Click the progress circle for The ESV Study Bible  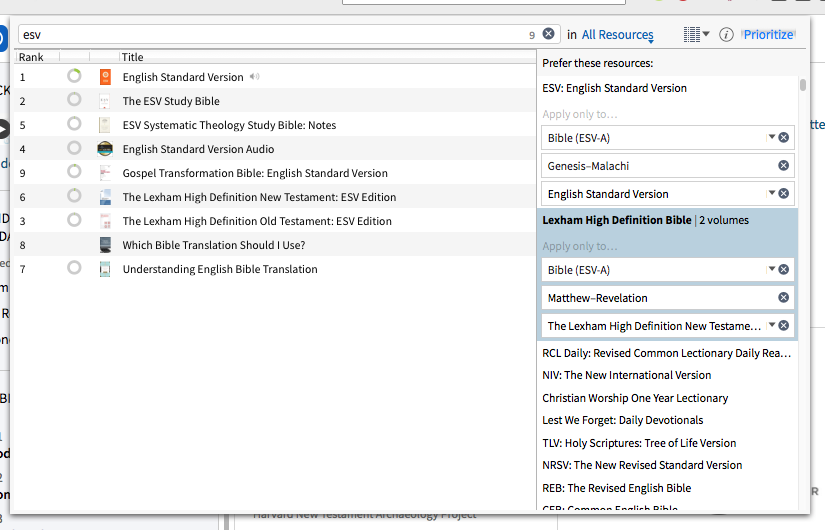coord(74,99)
